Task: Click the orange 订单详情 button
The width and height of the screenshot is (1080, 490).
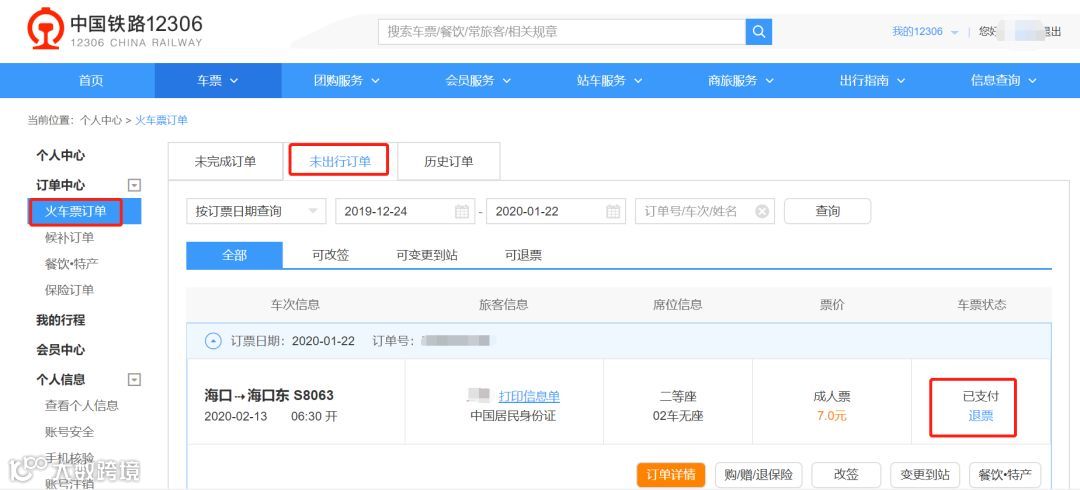Action: tap(671, 475)
